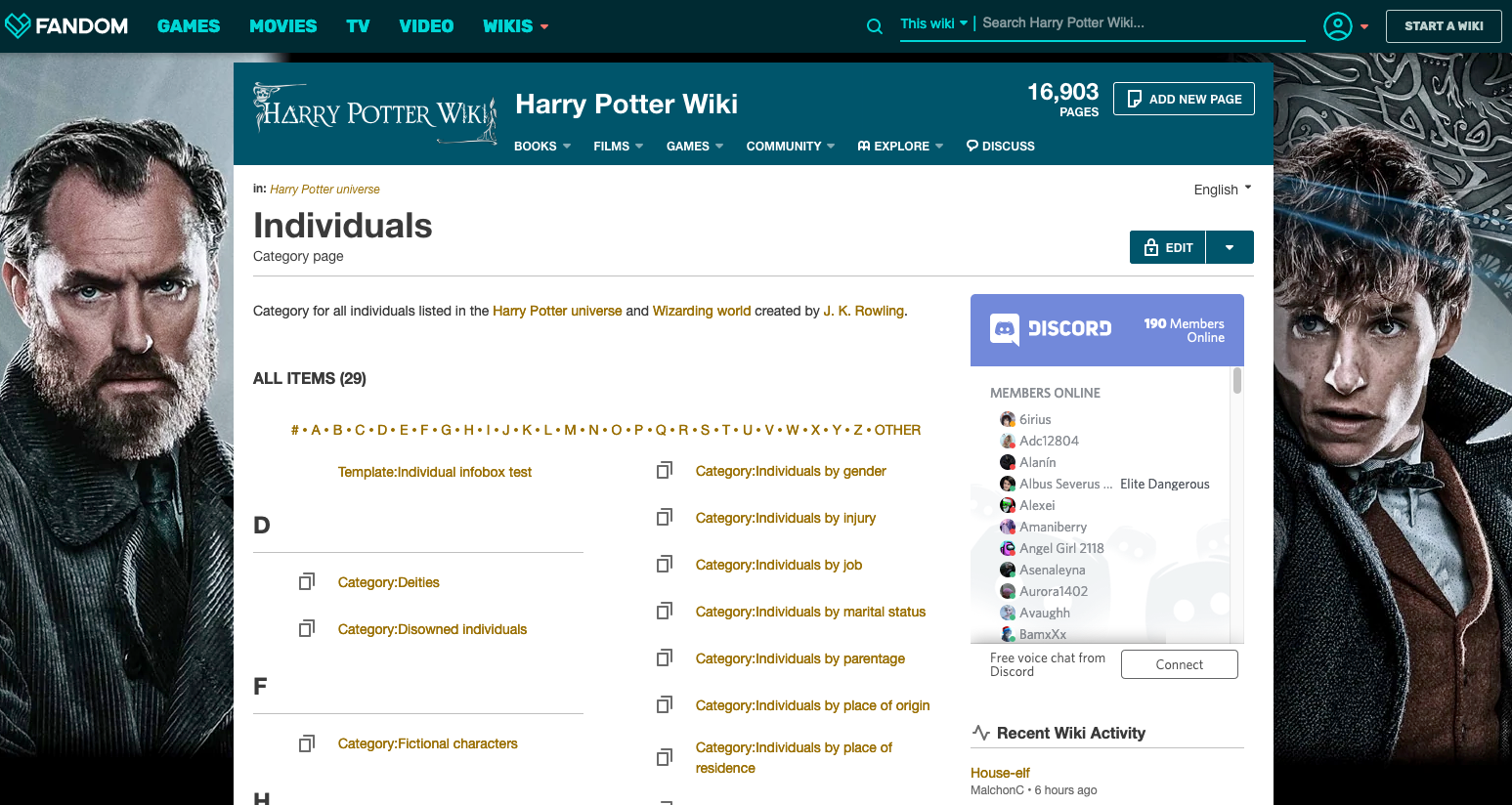Click the category icon beside Category:Deities
The image size is (1512, 805).
(x=307, y=582)
